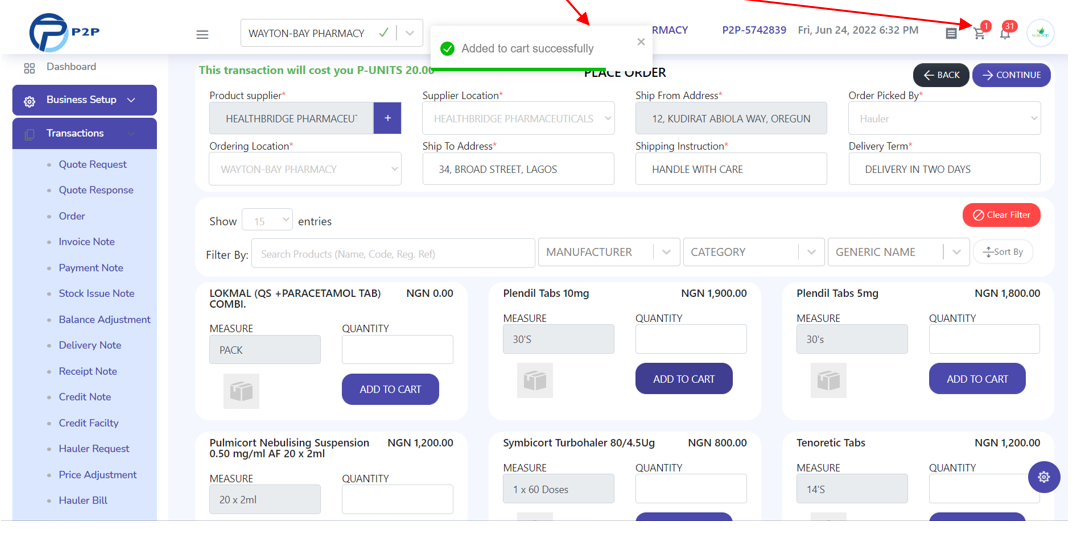Open Payment Note page
The width and height of the screenshot is (1084, 537).
click(x=91, y=268)
